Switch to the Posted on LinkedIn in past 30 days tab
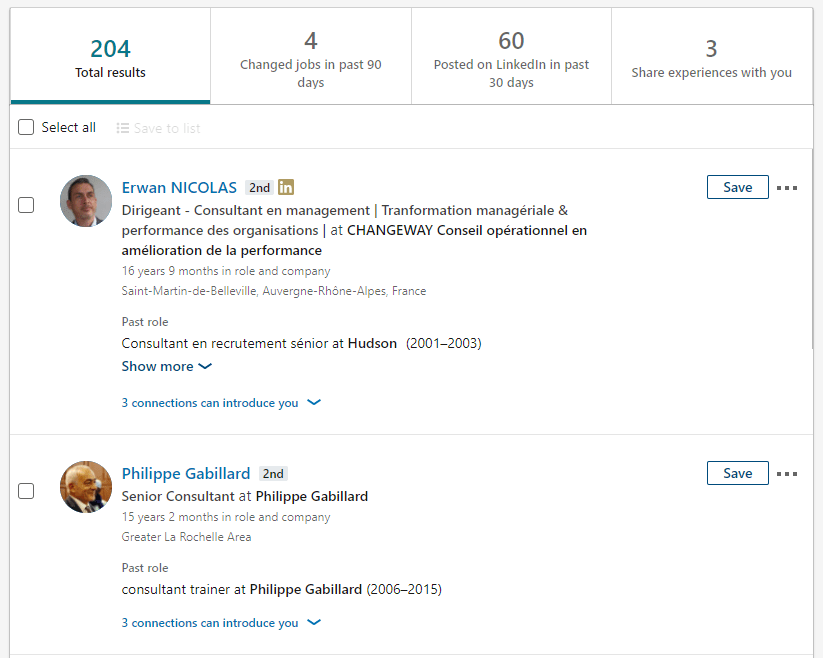The image size is (823, 658). pos(511,56)
